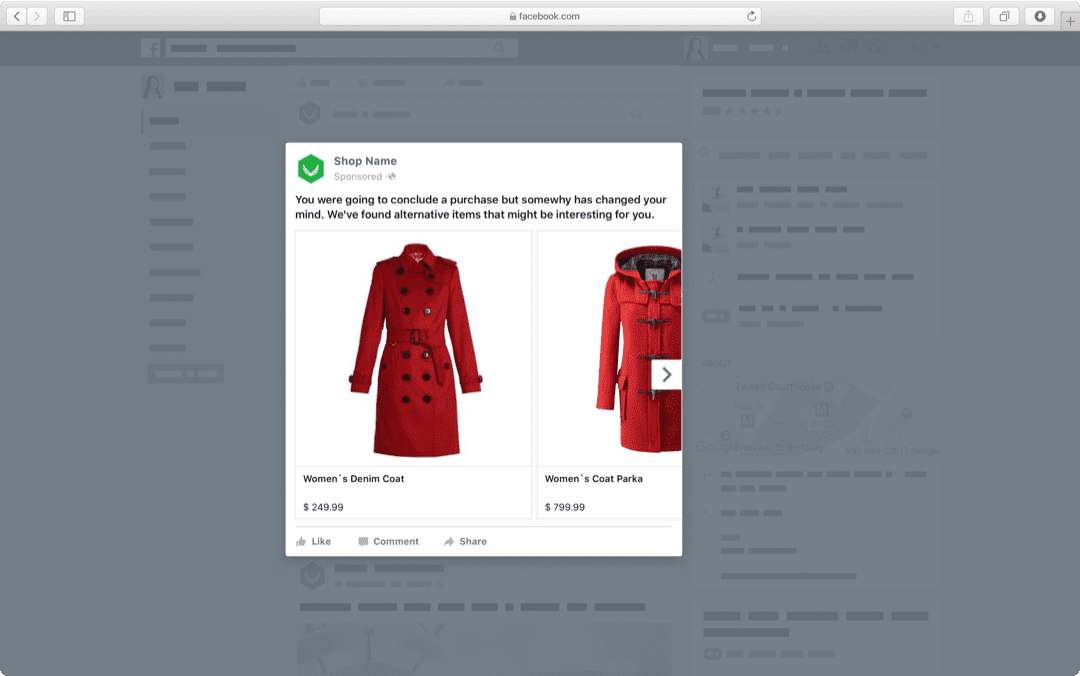The height and width of the screenshot is (676, 1080).
Task: Click the Women`s Denim Coat product title
Action: pyautogui.click(x=355, y=478)
